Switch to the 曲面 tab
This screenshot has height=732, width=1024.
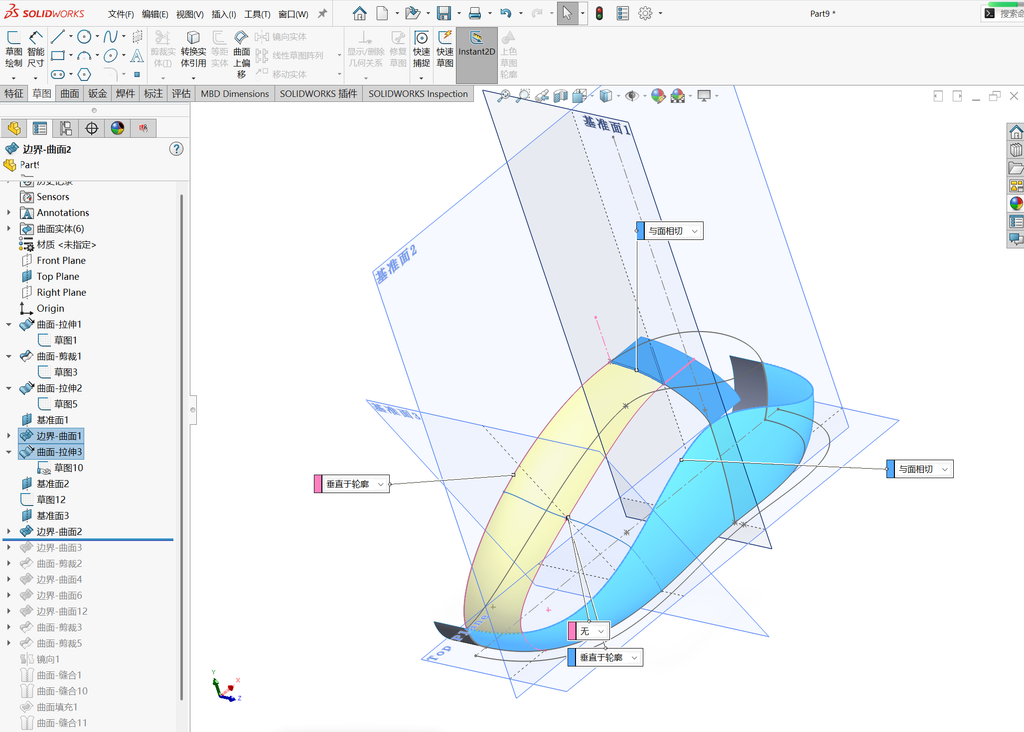tap(70, 93)
